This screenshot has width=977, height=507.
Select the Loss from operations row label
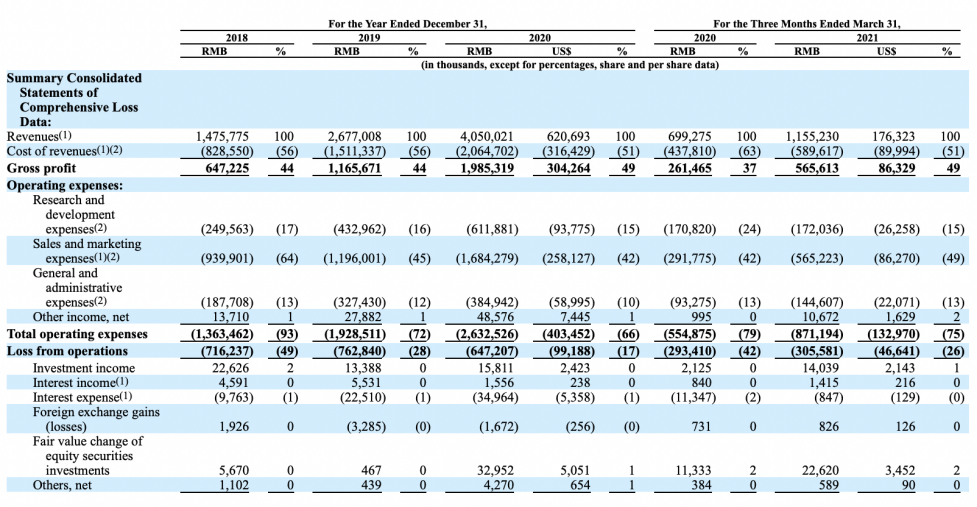coord(67,351)
